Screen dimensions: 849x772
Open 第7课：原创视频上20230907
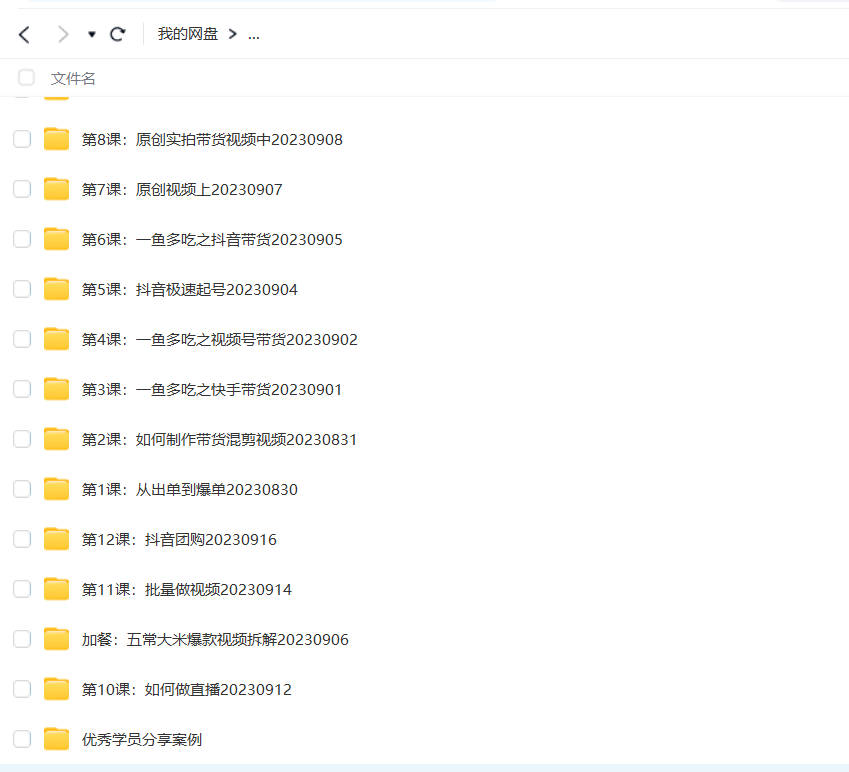click(182, 189)
